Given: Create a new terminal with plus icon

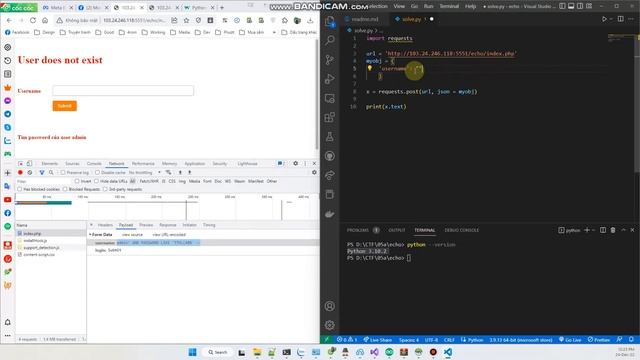Looking at the screenshot, I should [x=587, y=230].
